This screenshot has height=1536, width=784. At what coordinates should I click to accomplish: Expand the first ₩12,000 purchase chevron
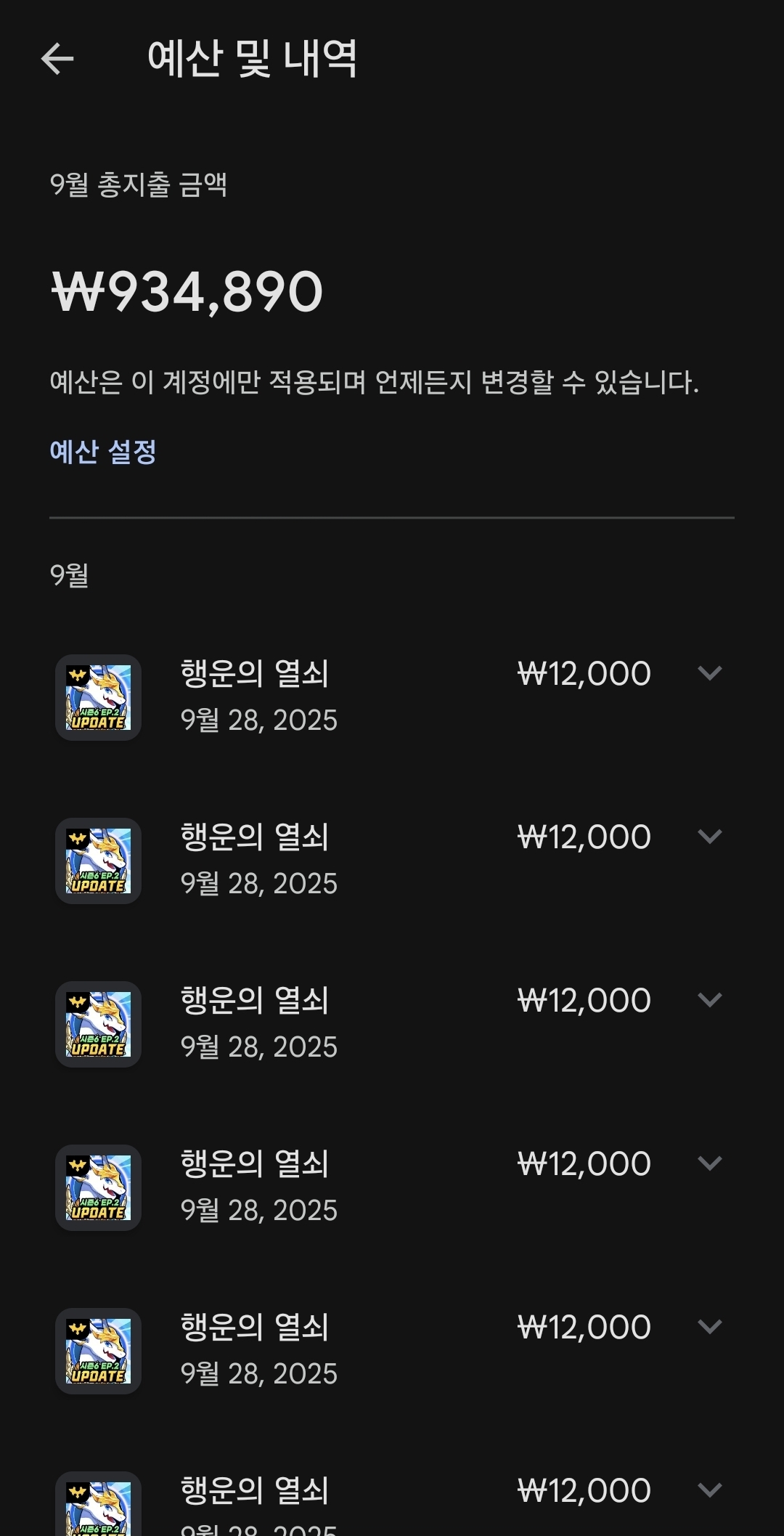click(x=709, y=673)
